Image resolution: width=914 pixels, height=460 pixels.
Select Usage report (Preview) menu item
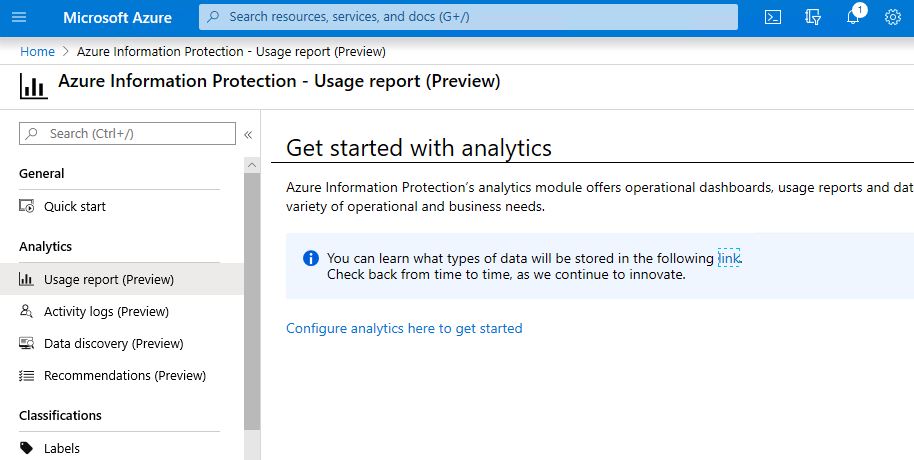click(121, 279)
